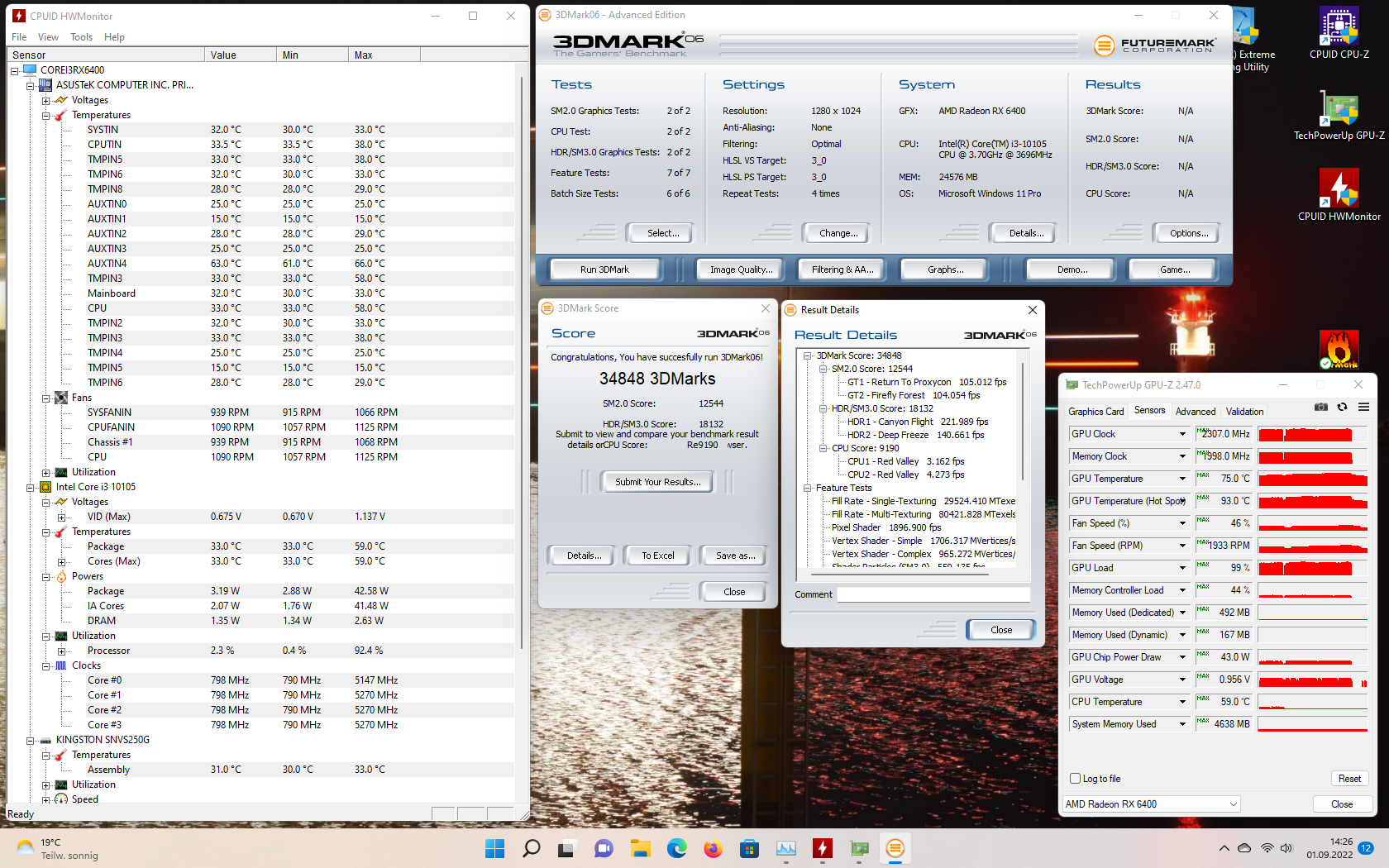
Task: Collapse the Fans node in HWMonitor
Action: 46,398
